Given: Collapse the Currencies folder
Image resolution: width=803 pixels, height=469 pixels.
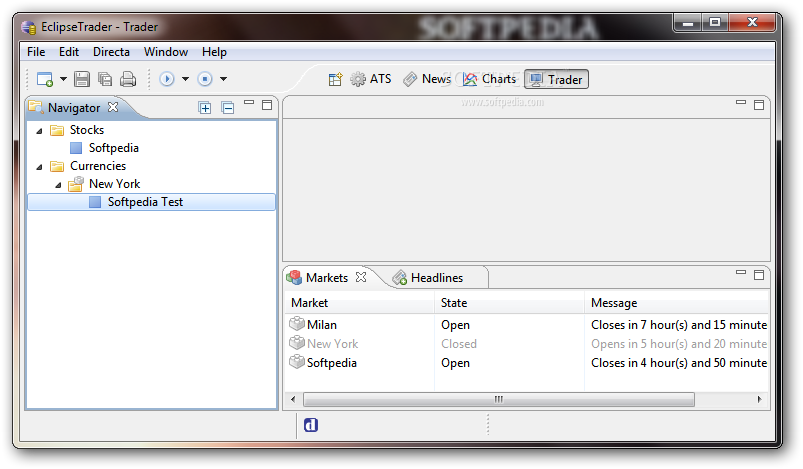Looking at the screenshot, I should pos(39,167).
